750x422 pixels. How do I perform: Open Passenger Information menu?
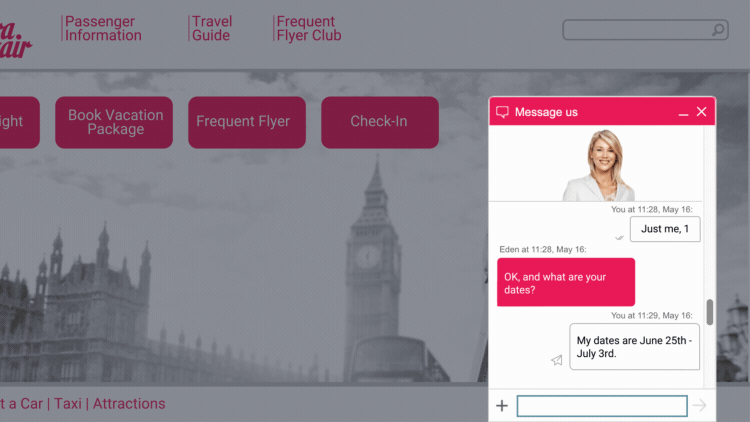103,28
